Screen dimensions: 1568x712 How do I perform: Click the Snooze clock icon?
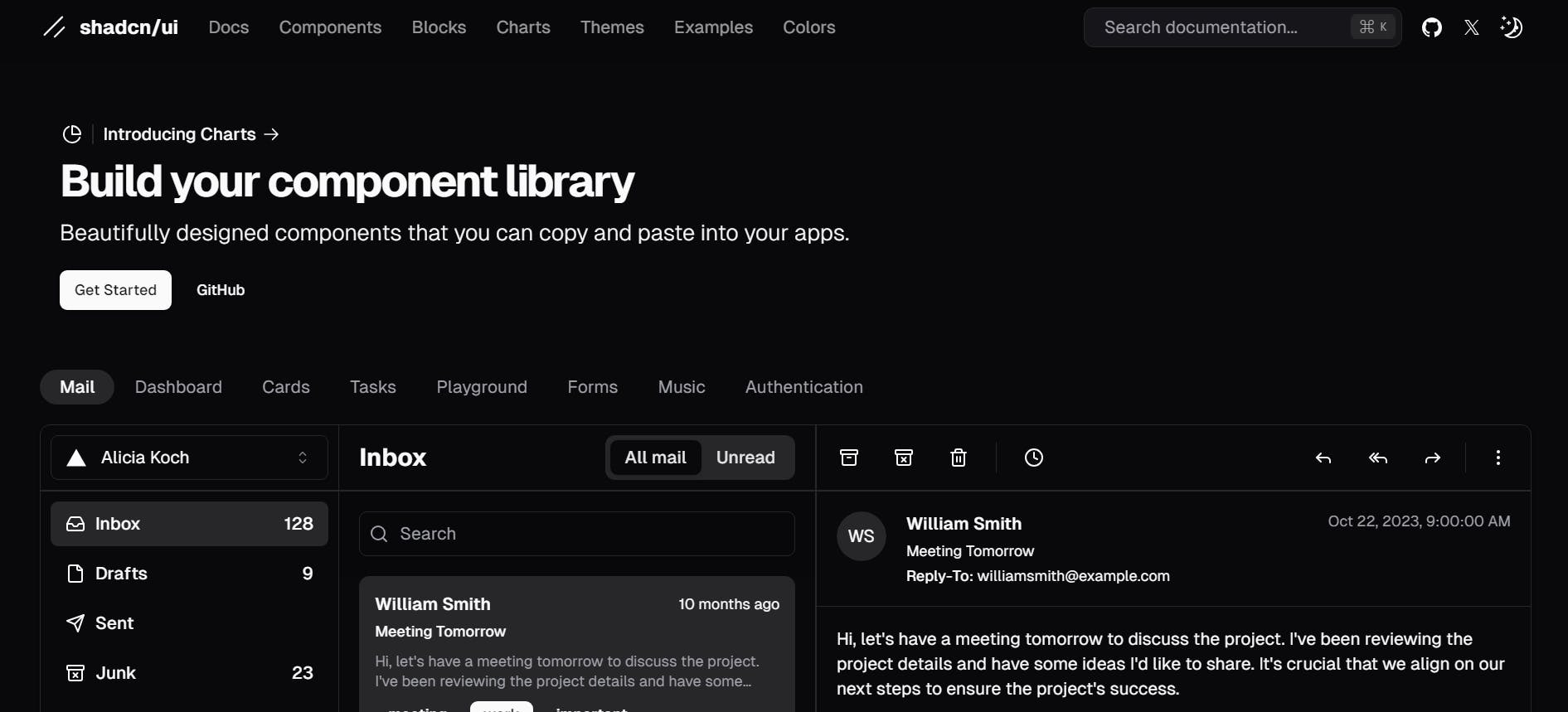click(x=1033, y=458)
